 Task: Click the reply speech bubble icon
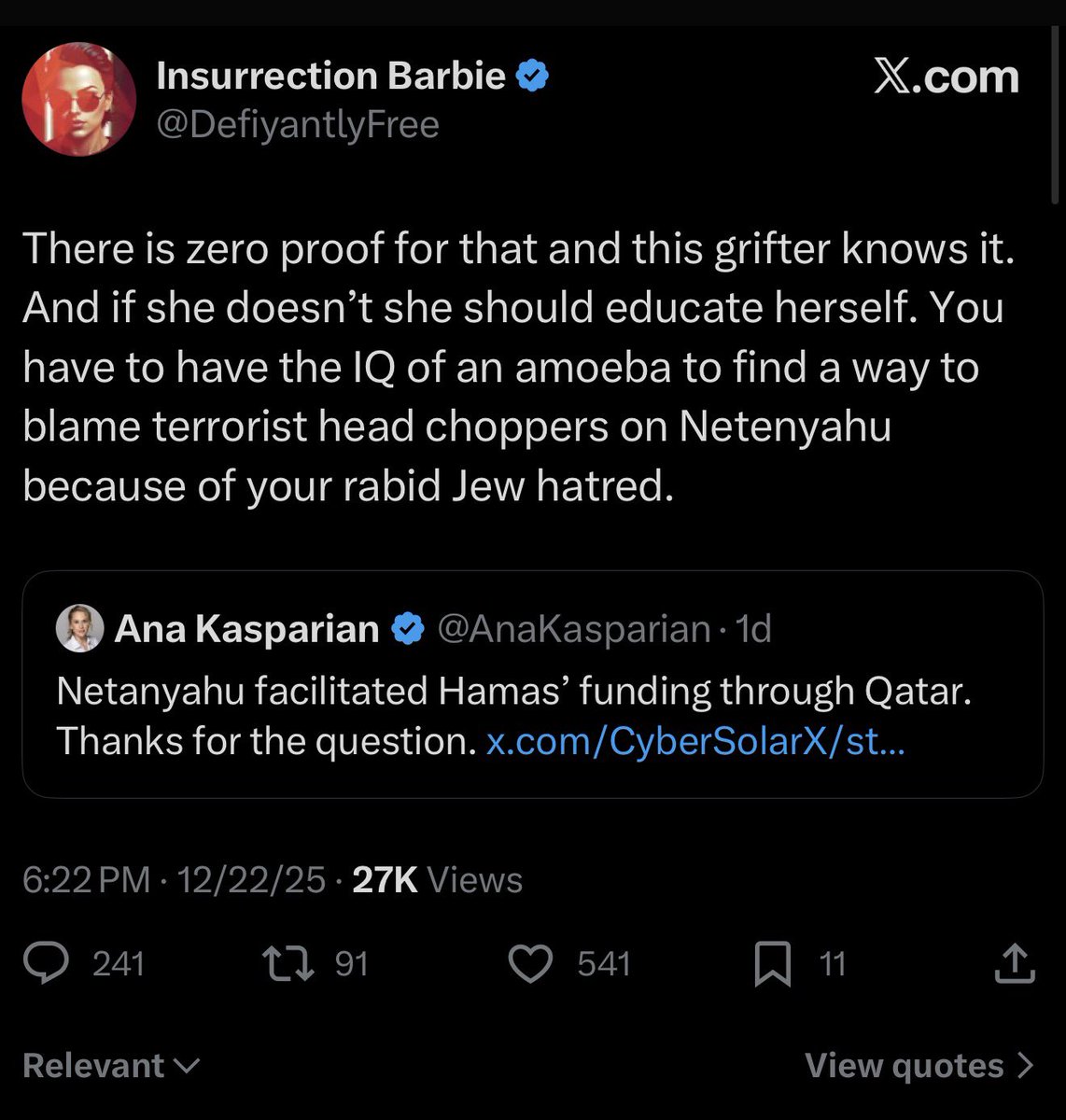(46, 963)
